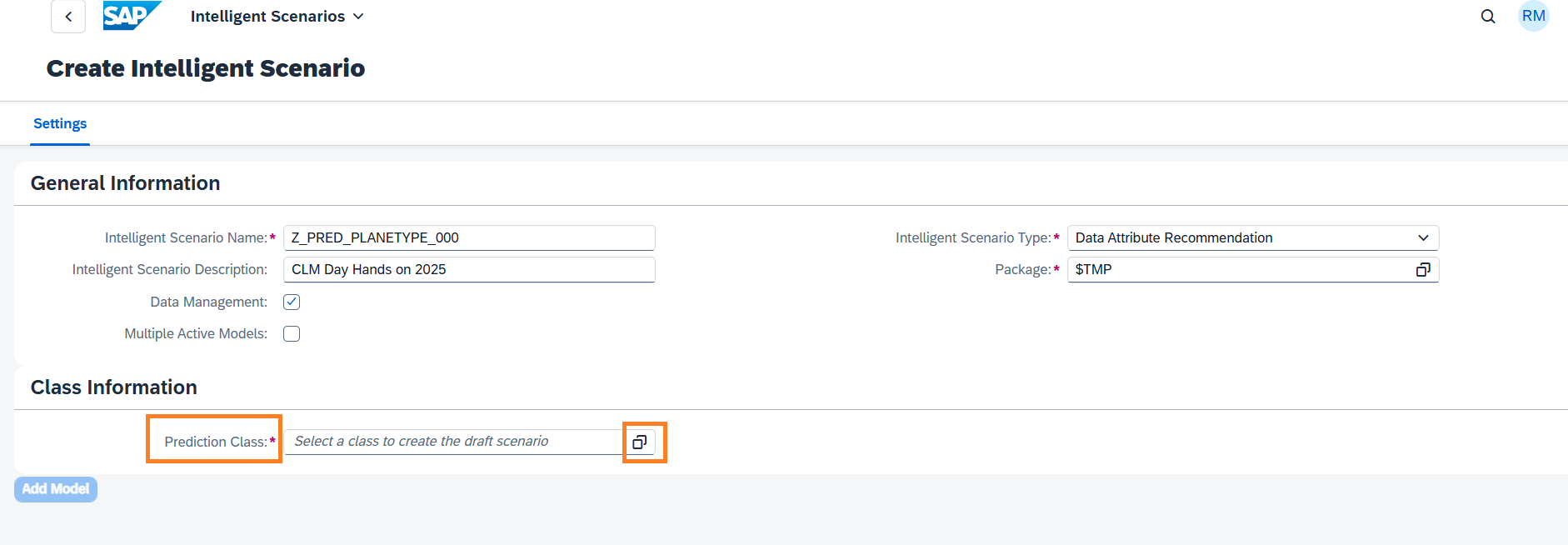
Task: Open value help for Package field
Action: [x=1423, y=270]
